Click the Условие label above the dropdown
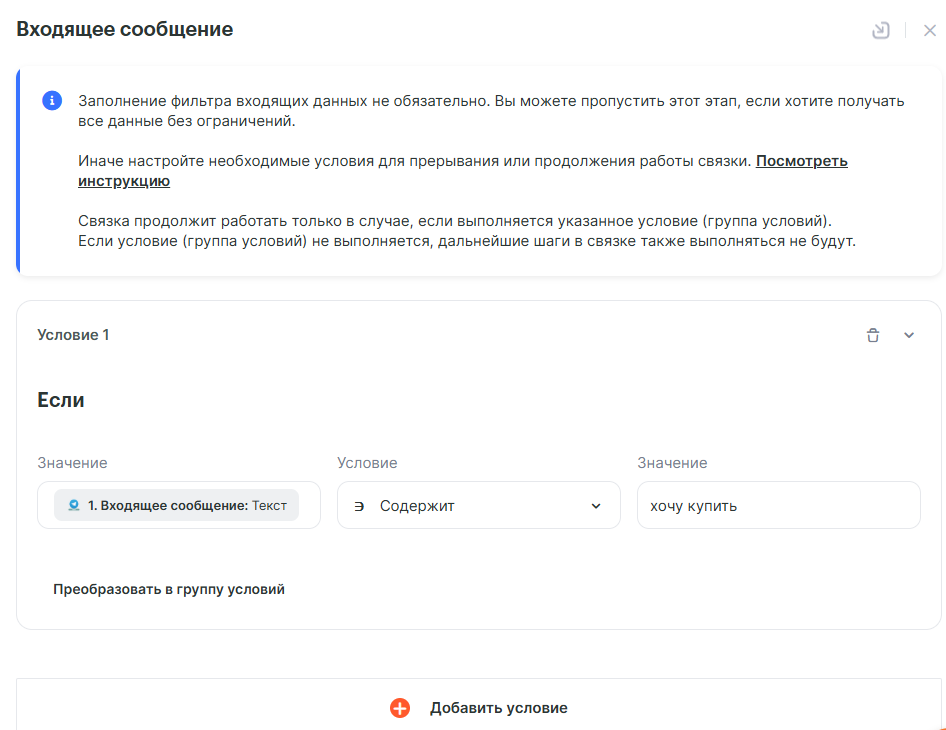The height and width of the screenshot is (730, 946). [367, 463]
